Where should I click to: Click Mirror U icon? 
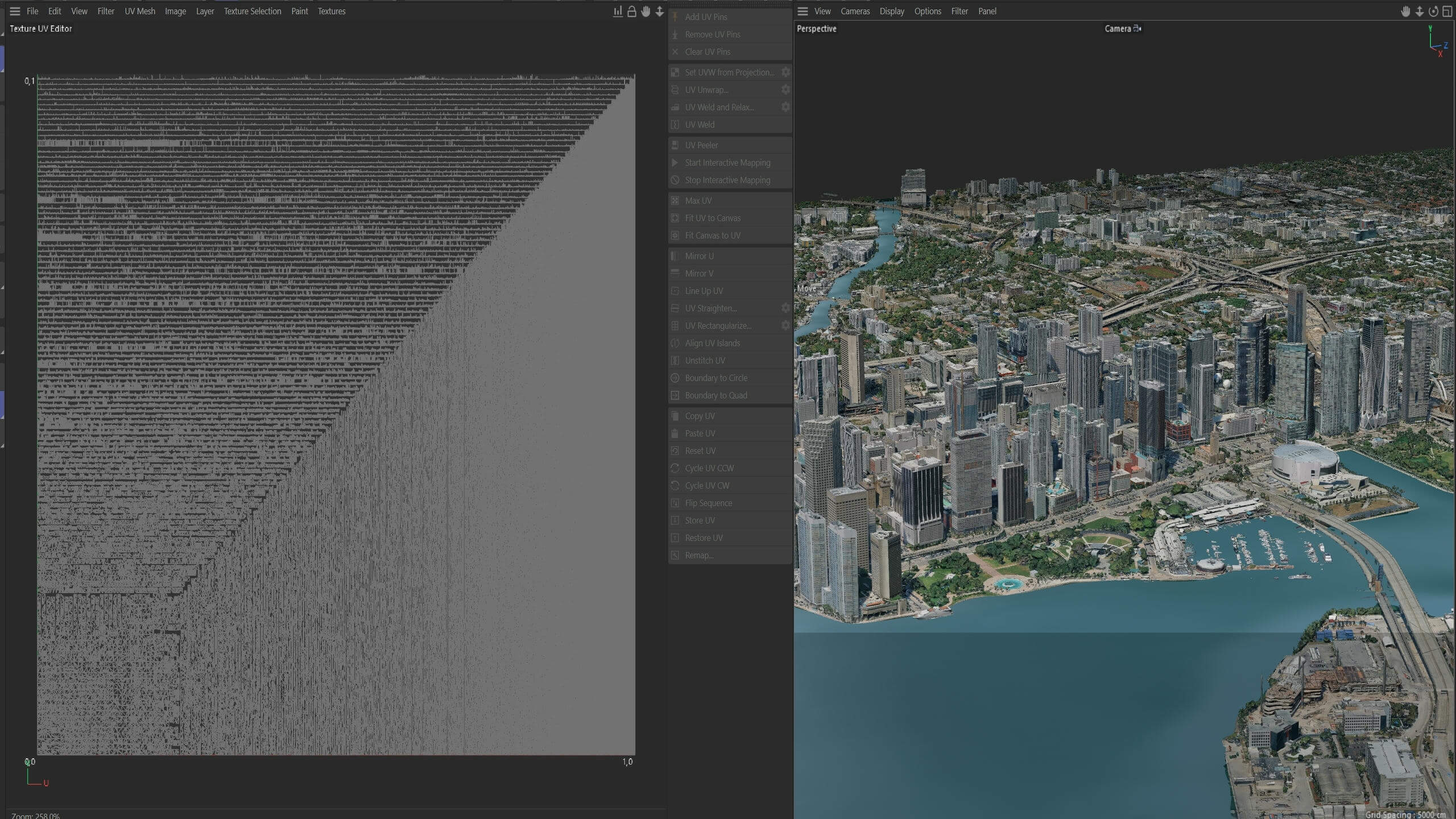[x=675, y=256]
